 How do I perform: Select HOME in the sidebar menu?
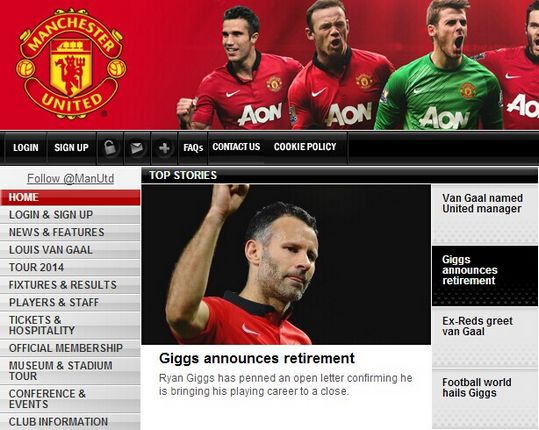tap(70, 197)
